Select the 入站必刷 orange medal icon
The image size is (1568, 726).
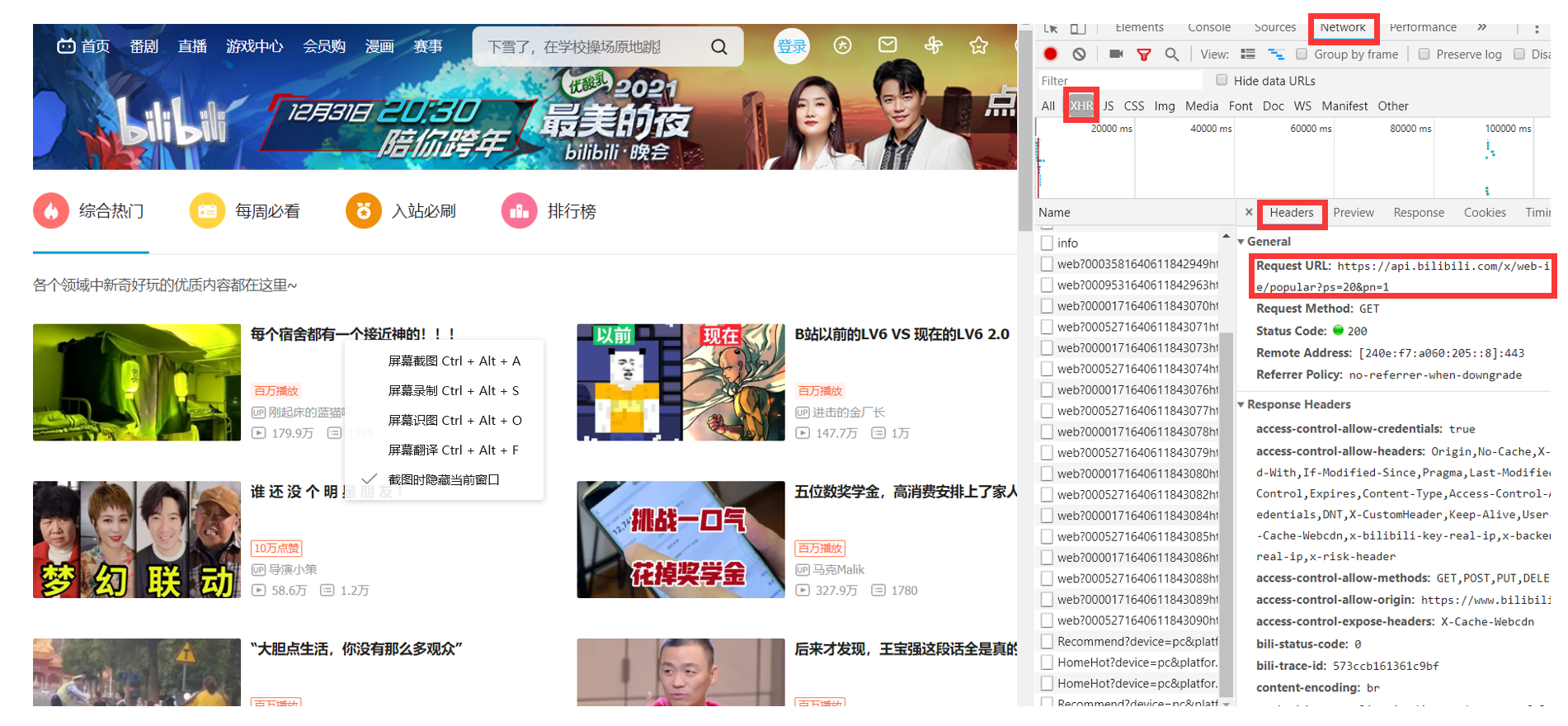(x=364, y=211)
